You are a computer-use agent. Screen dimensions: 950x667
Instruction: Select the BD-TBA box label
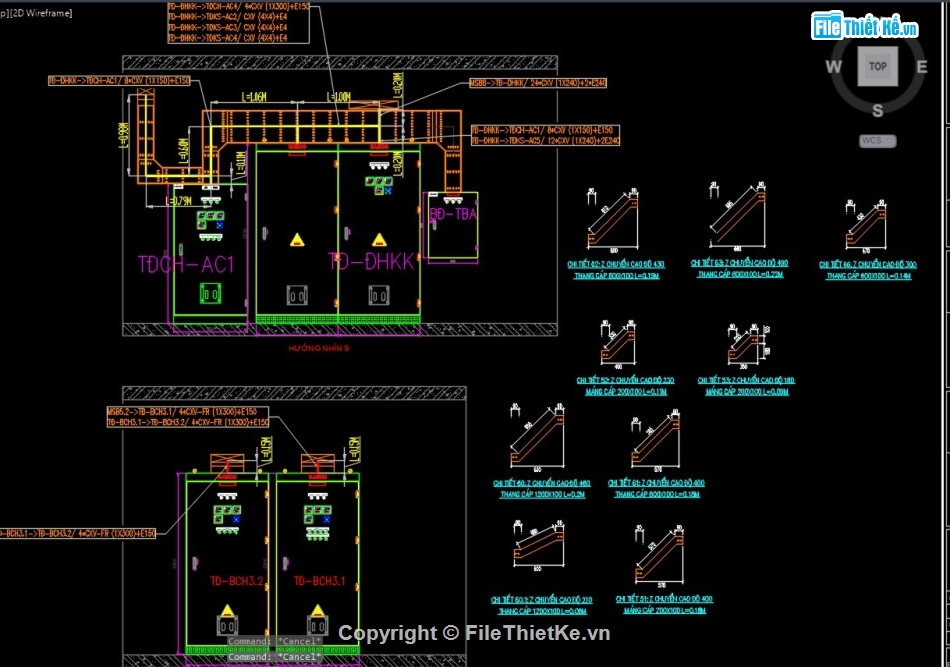(x=453, y=214)
